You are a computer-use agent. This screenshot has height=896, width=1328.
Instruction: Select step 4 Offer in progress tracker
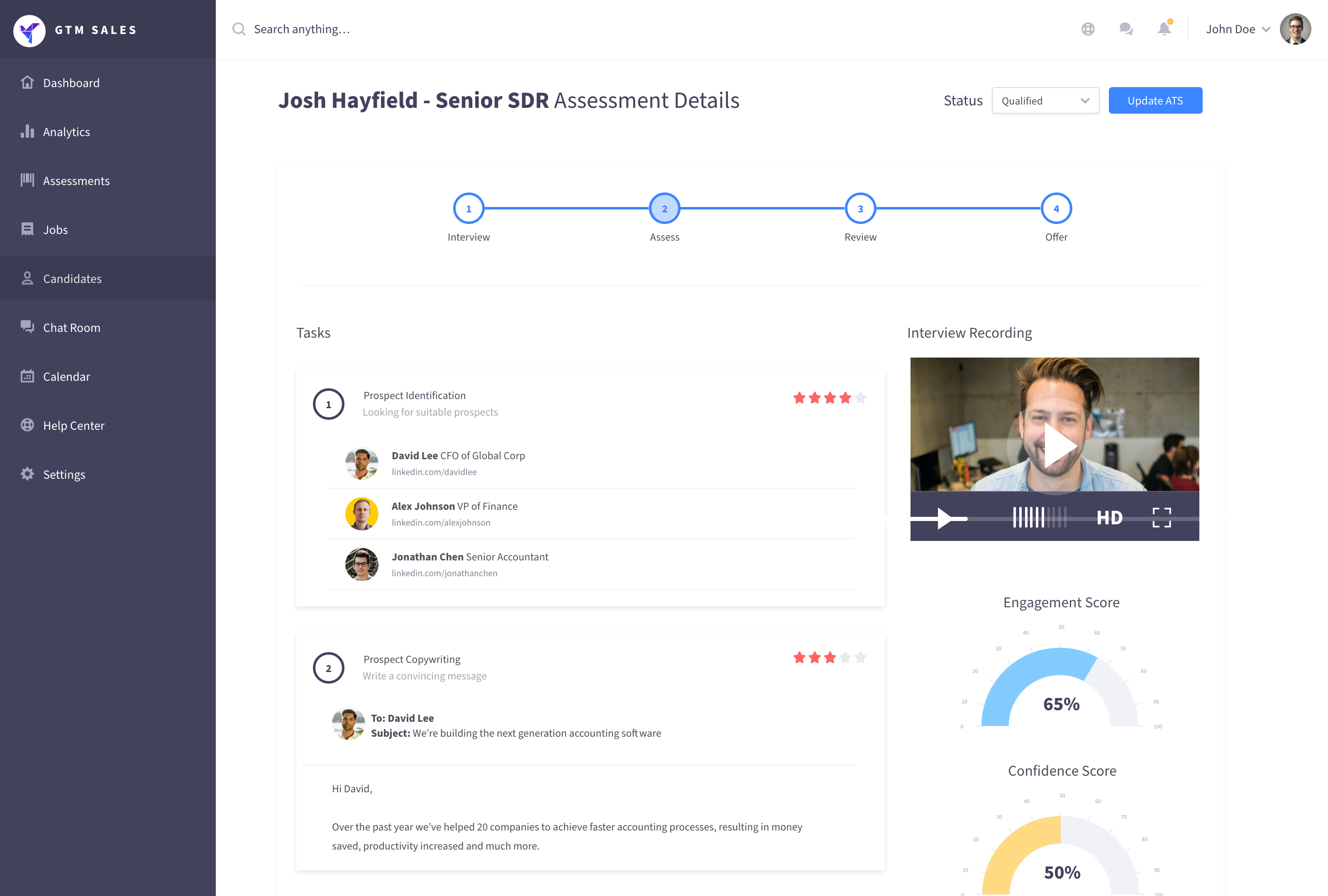pyautogui.click(x=1056, y=209)
